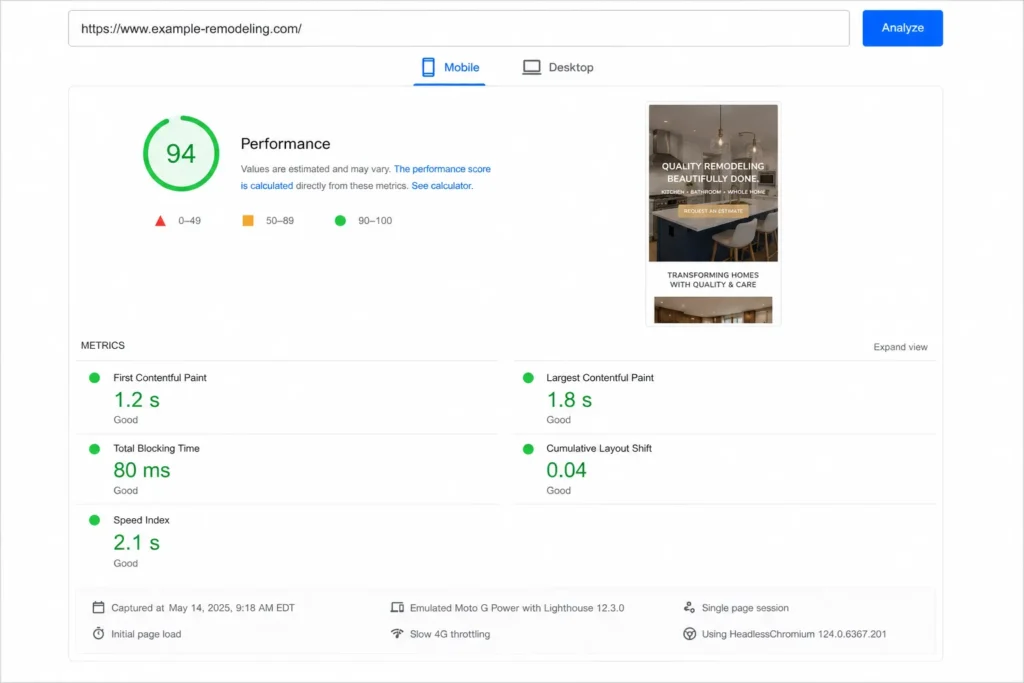
Task: Click the Captured at May 14, 2025 text
Action: (202, 607)
